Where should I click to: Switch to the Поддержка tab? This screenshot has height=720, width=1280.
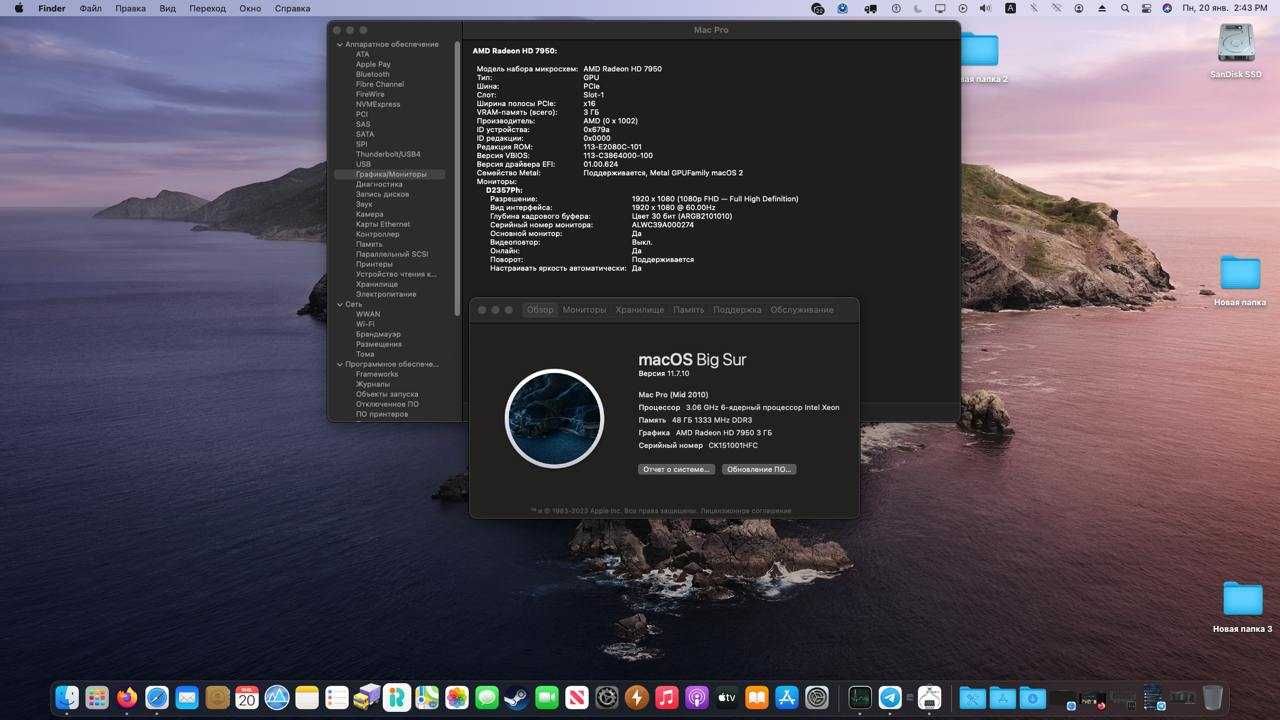[737, 310]
